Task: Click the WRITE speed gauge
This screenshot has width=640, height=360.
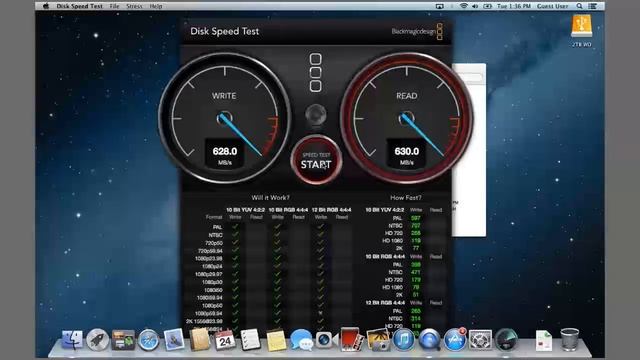Action: point(224,118)
